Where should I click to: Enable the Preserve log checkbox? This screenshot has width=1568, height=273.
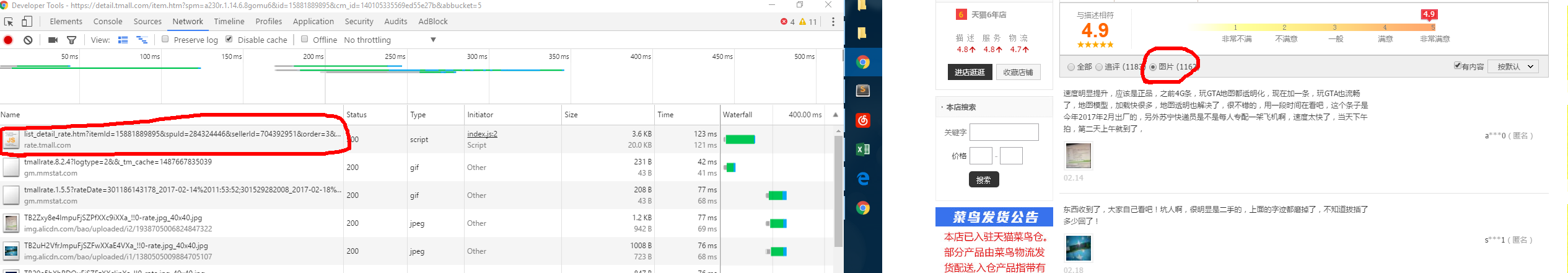[165, 39]
